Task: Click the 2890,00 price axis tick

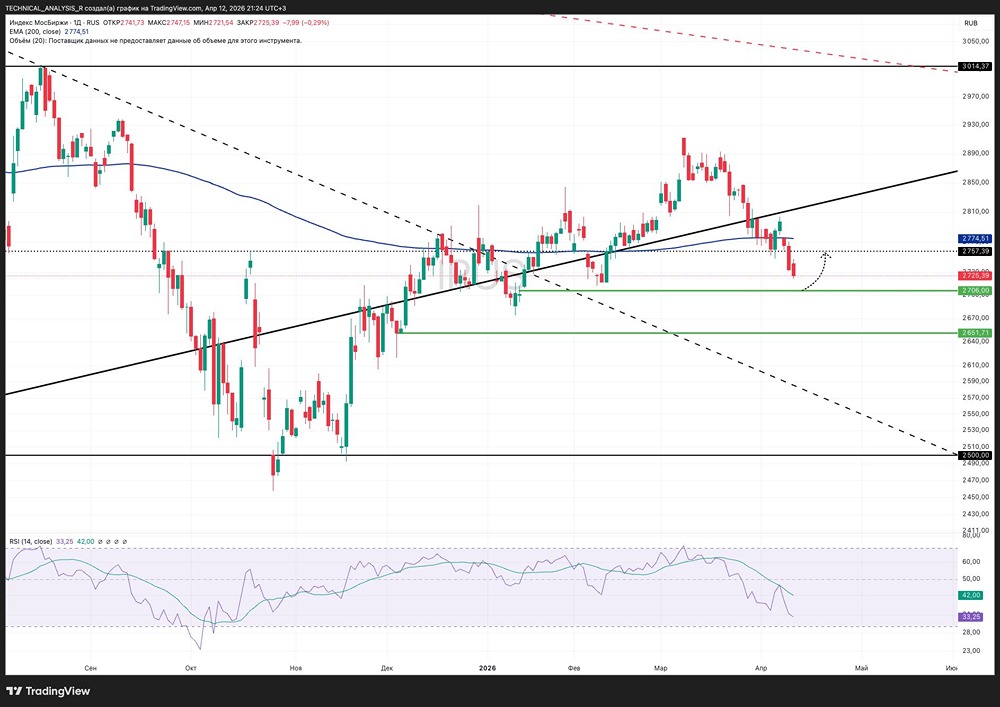Action: point(976,153)
